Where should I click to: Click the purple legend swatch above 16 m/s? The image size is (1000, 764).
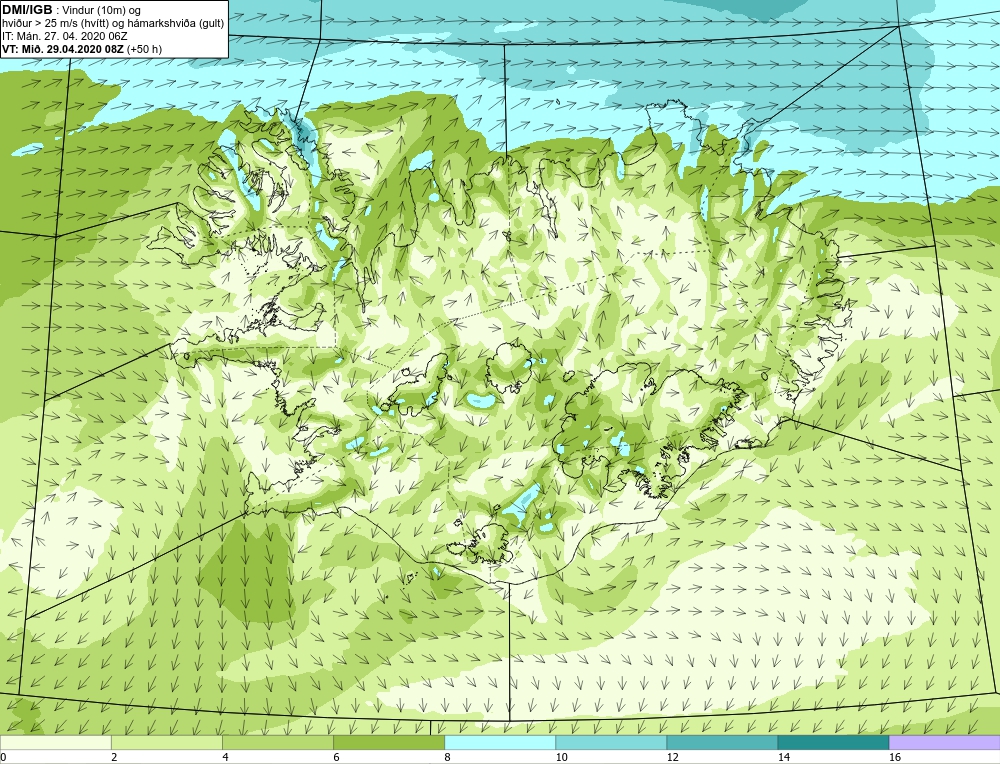click(945, 742)
